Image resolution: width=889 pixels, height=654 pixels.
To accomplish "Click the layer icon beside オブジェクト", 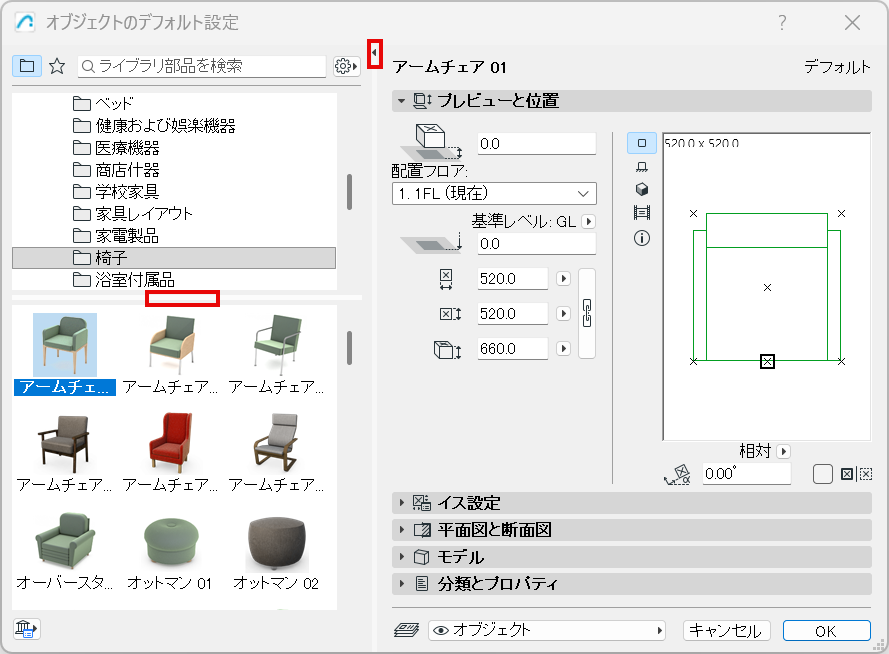I will pos(406,630).
